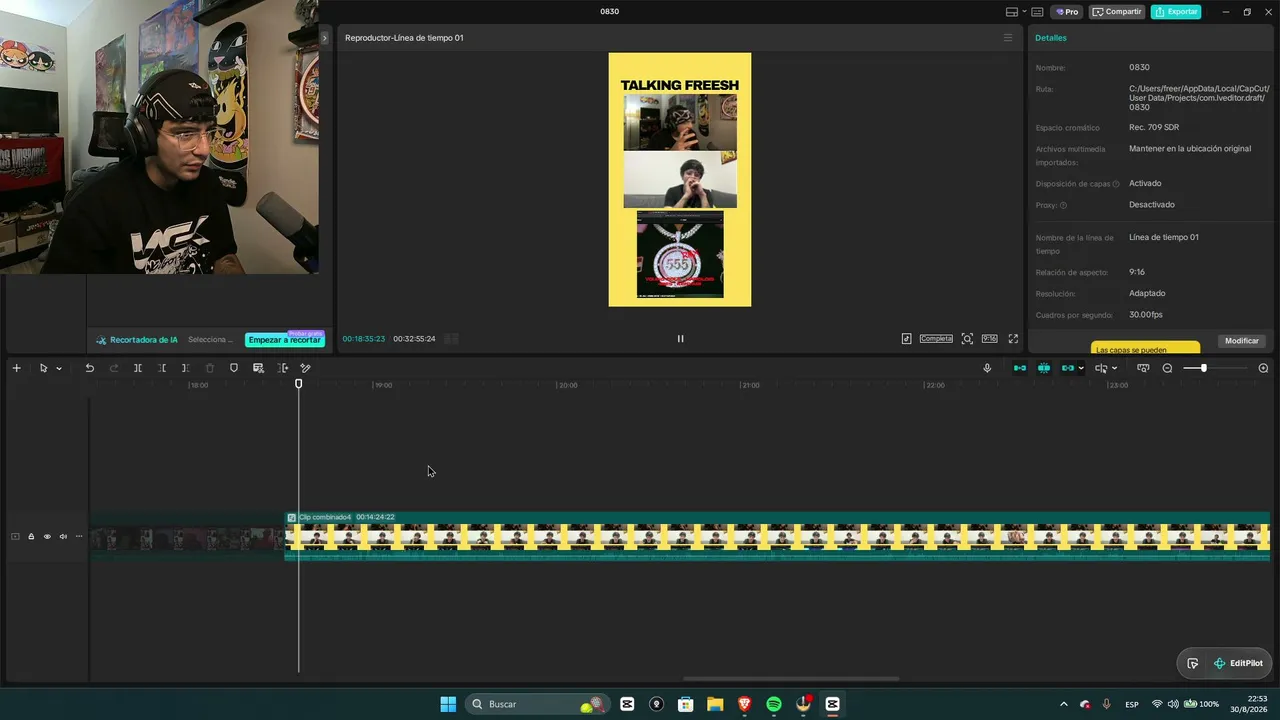Click the trash delete icon in timeline toolbar

(x=210, y=368)
